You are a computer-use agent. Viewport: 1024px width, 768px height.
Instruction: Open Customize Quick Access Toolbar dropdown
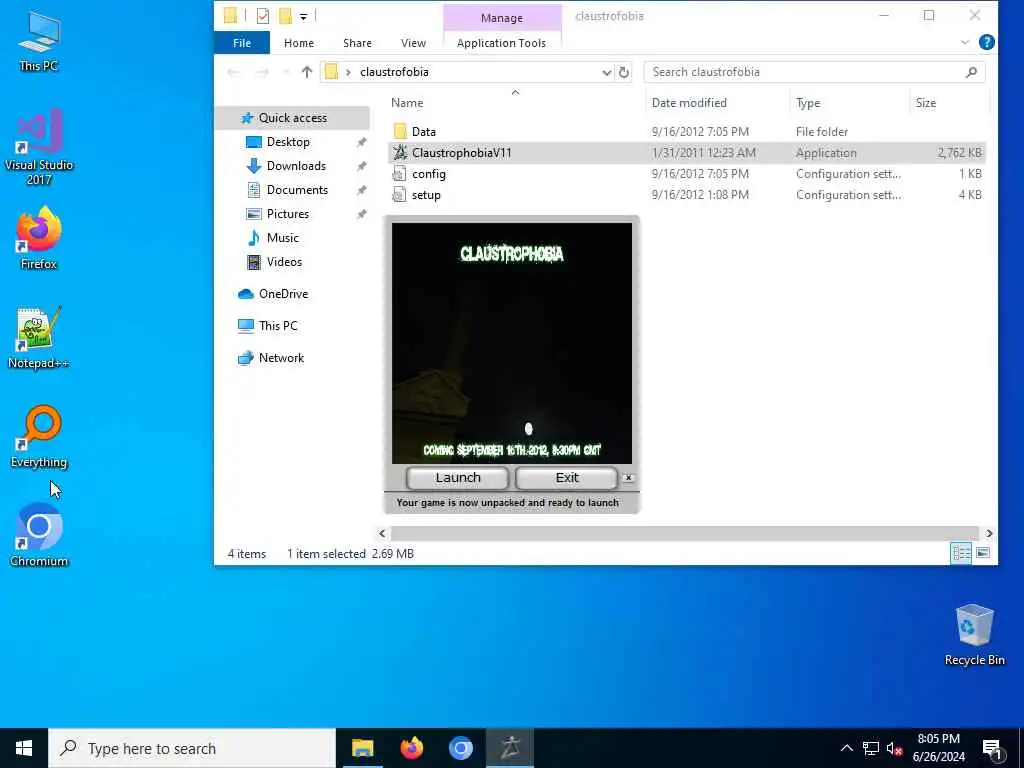pyautogui.click(x=304, y=16)
